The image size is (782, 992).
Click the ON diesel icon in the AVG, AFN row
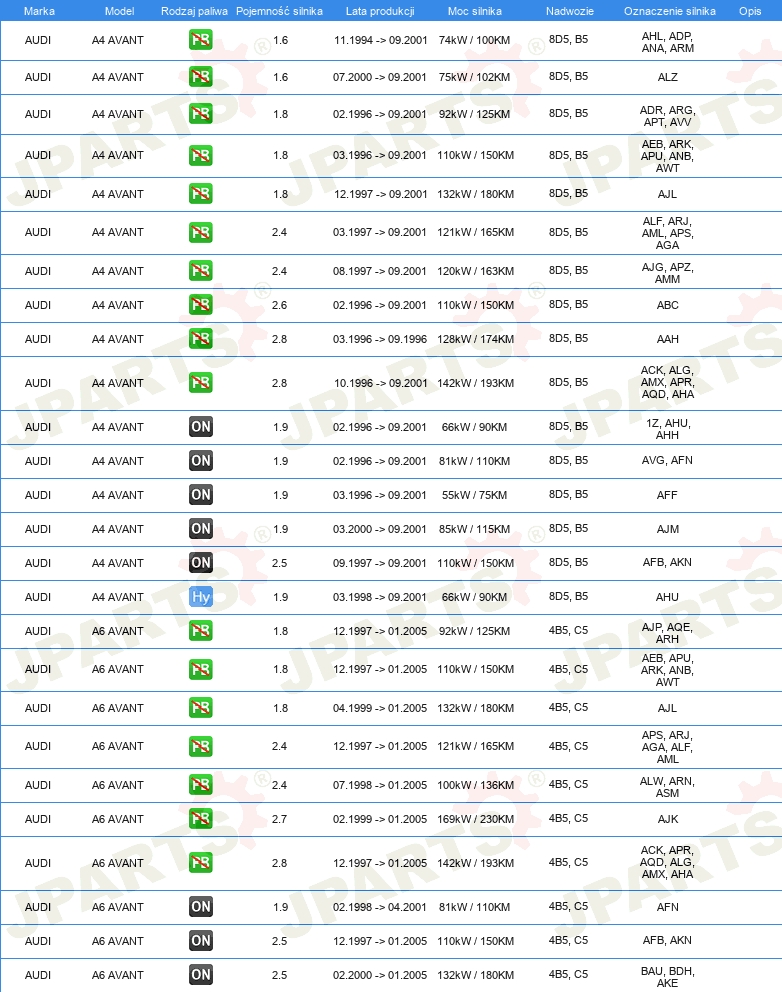pos(201,461)
